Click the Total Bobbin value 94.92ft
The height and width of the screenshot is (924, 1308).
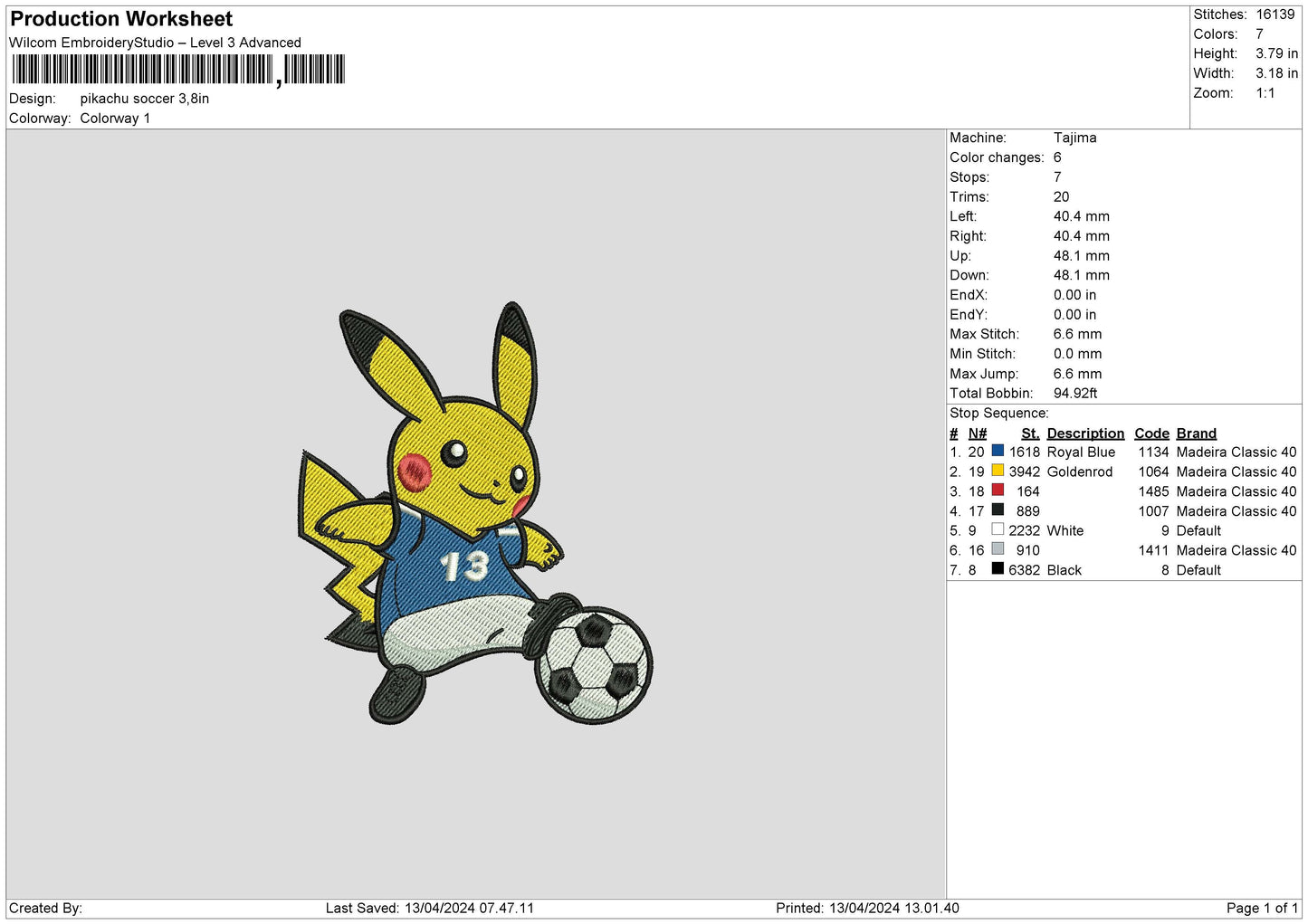tap(1075, 394)
